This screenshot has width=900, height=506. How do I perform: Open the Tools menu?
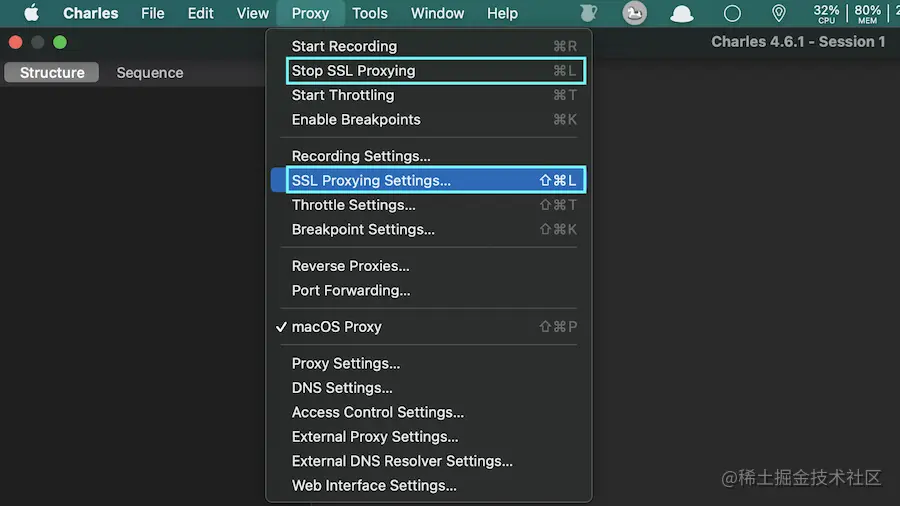(x=370, y=13)
